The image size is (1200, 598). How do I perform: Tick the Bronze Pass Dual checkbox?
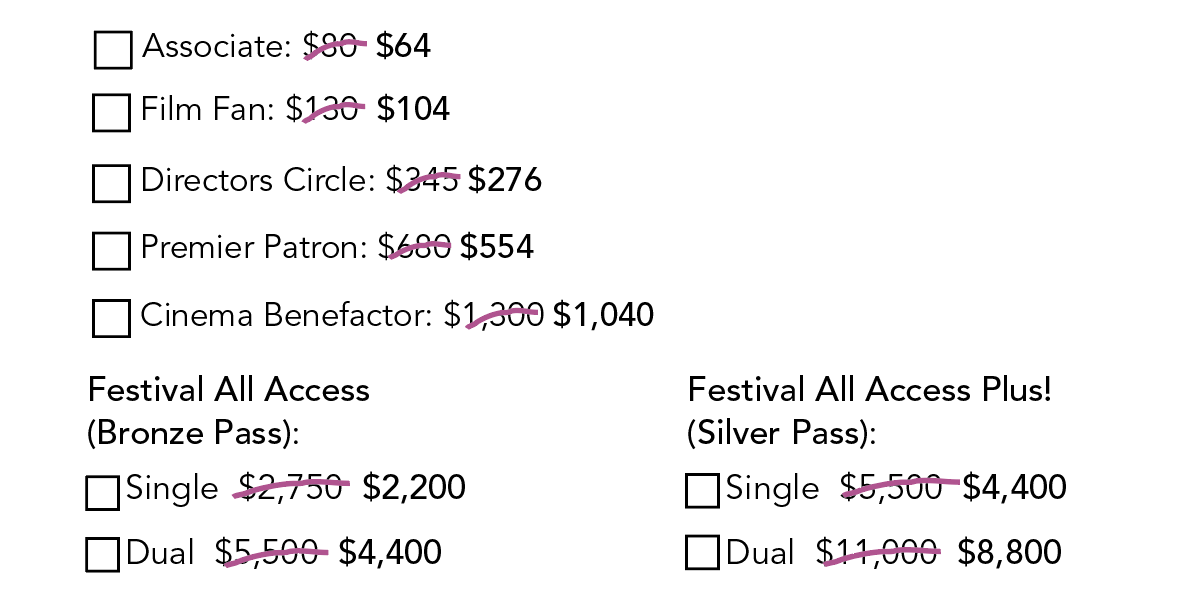[x=103, y=554]
